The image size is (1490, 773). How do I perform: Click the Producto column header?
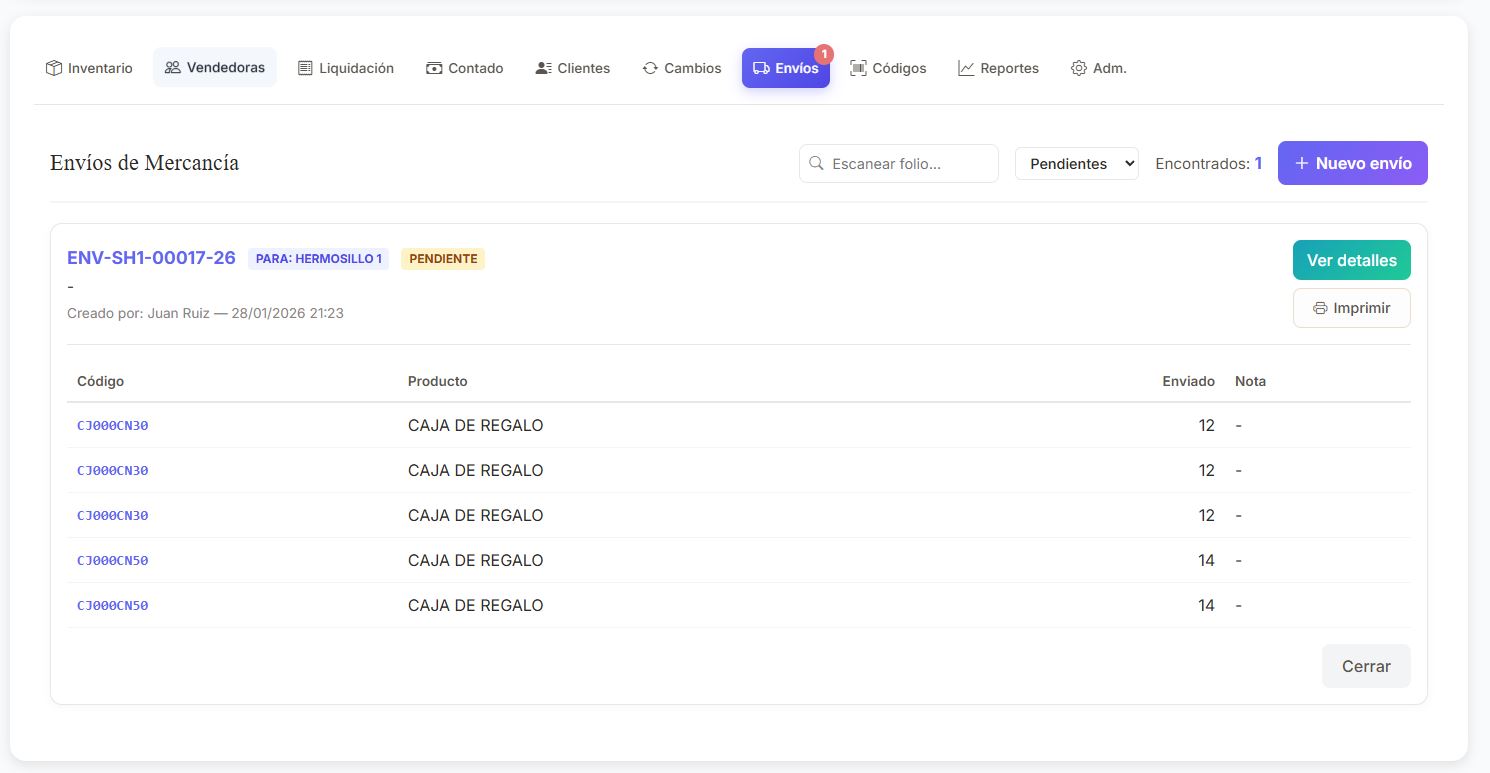click(x=438, y=381)
